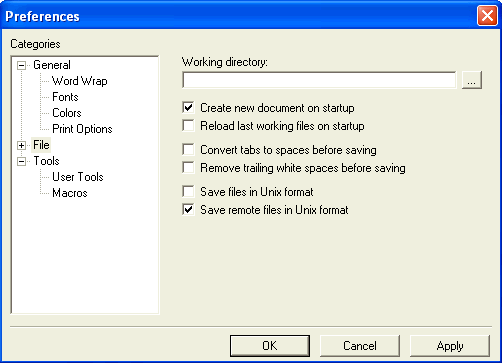The image size is (502, 363).
Task: Browse for working directory with ellipsis button
Action: [472, 80]
